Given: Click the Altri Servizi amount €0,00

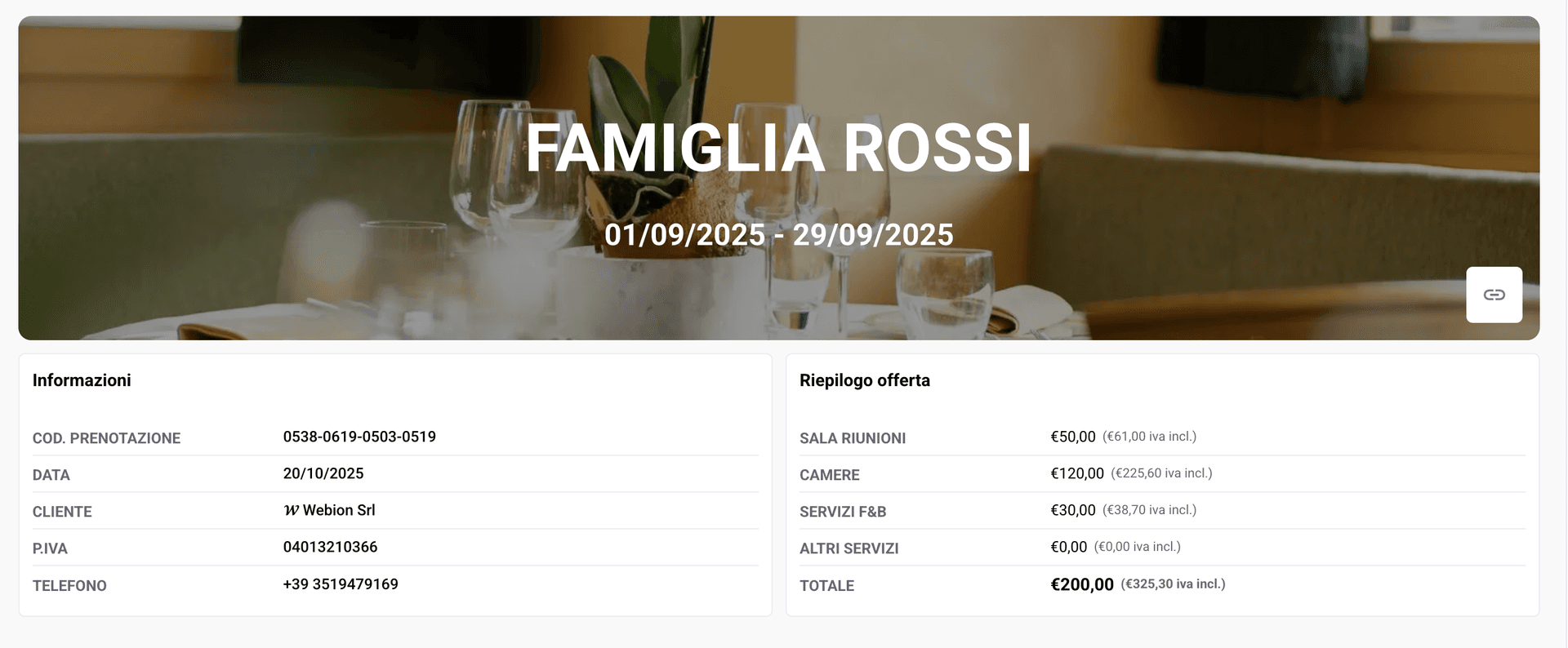Looking at the screenshot, I should pos(1068,548).
